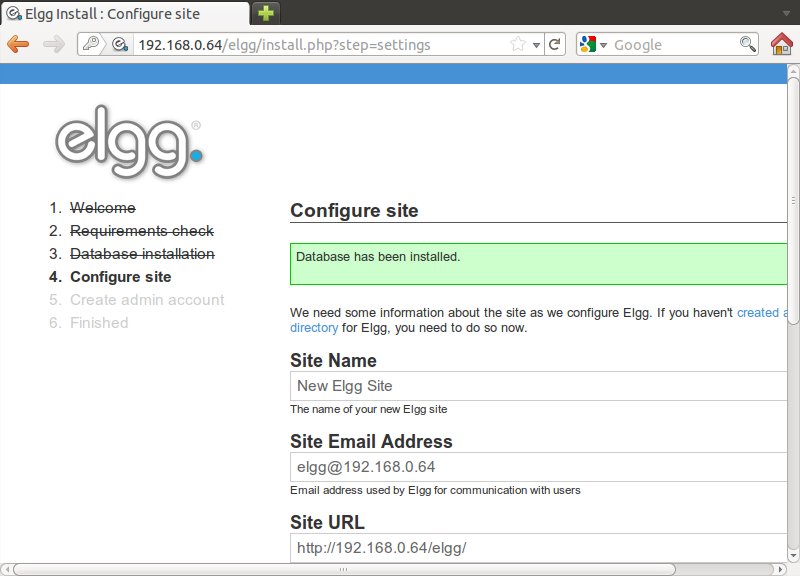Click the horizontal scrollbar thumb
This screenshot has height=576, width=800.
pyautogui.click(x=344, y=569)
